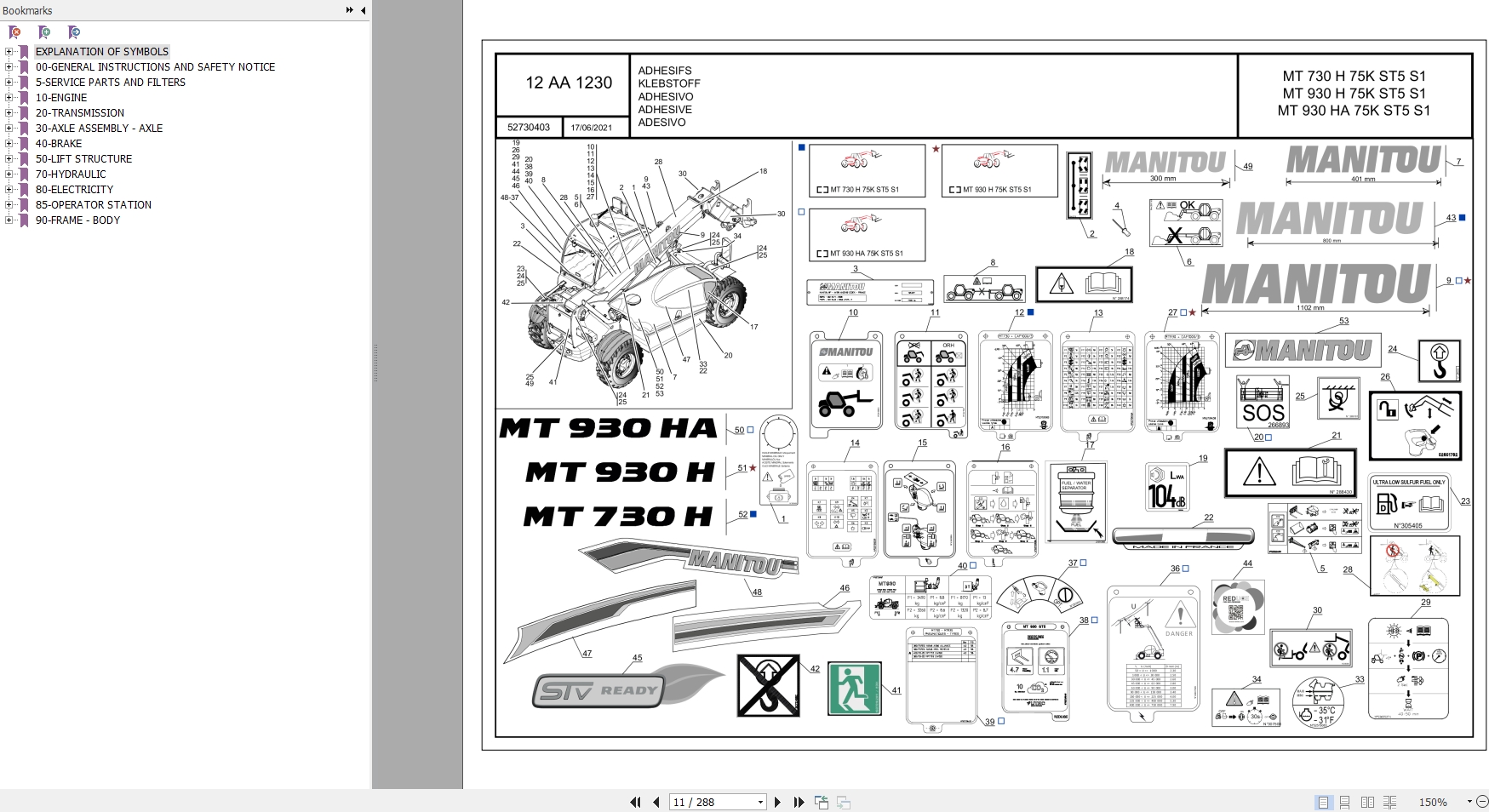The image size is (1489, 812).
Task: Click the splitter handle between bookmarks and document
Action: (x=375, y=364)
